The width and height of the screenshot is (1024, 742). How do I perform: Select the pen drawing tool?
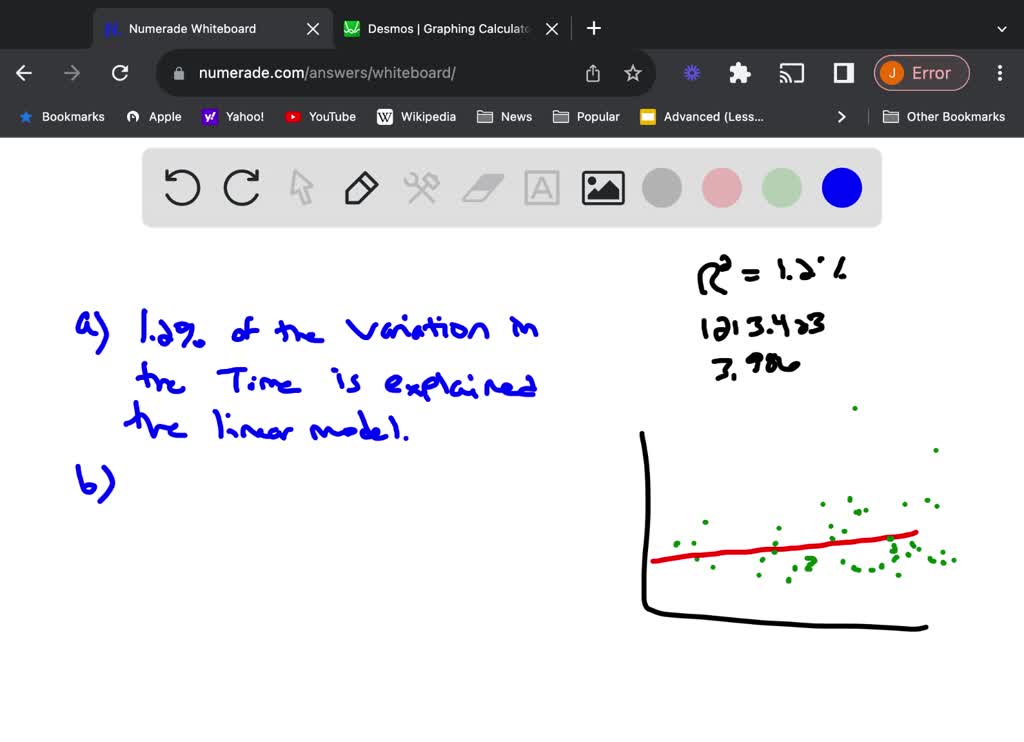tap(361, 188)
